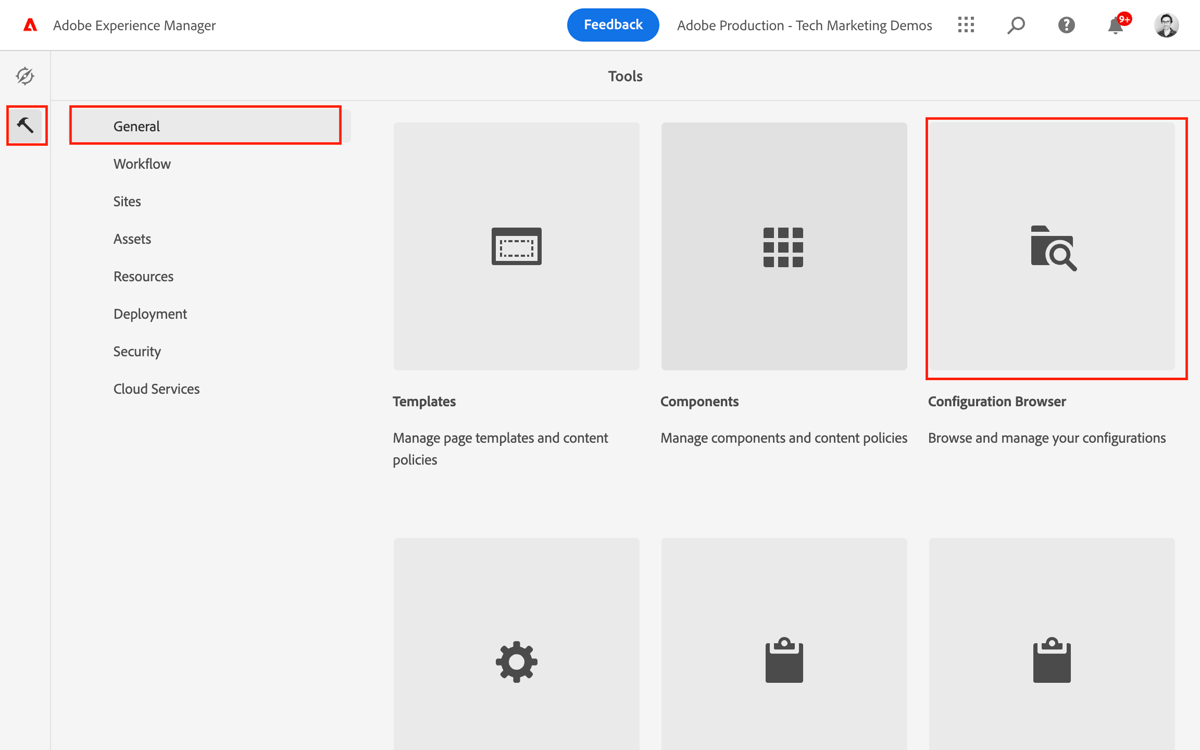Click the Feedback button
The image size is (1200, 750).
(x=613, y=25)
